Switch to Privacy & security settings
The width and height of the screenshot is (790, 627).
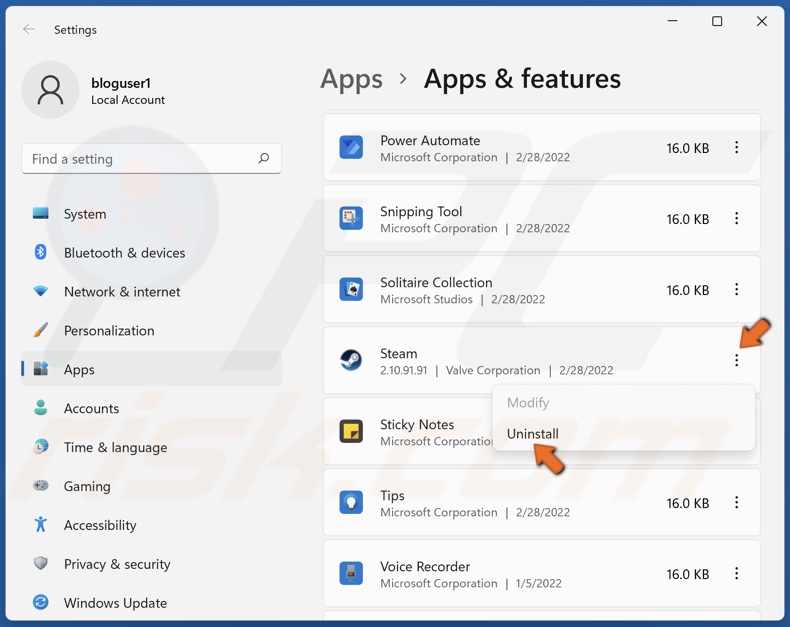click(151, 563)
